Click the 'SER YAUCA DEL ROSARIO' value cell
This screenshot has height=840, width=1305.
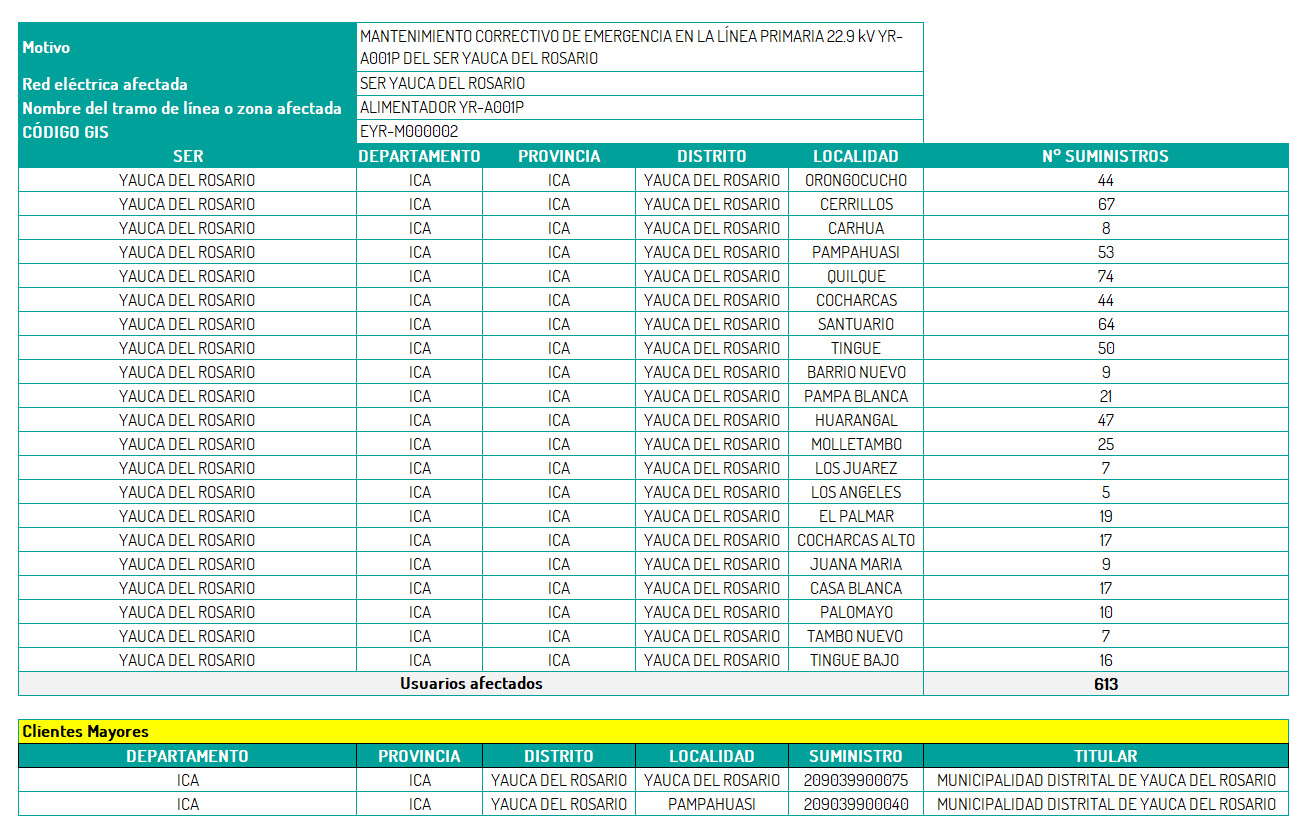[640, 84]
